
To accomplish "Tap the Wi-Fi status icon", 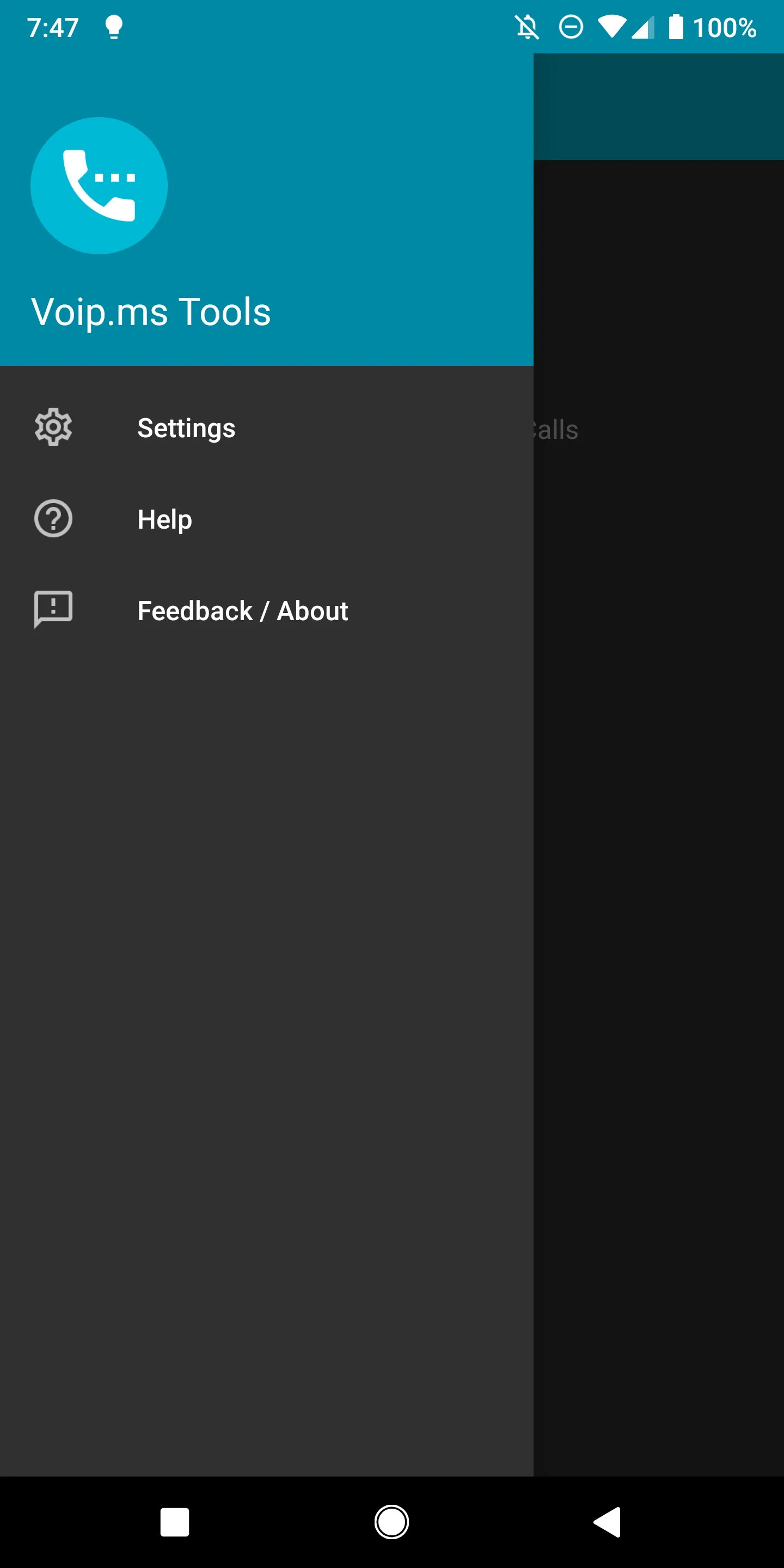I will pos(612,27).
